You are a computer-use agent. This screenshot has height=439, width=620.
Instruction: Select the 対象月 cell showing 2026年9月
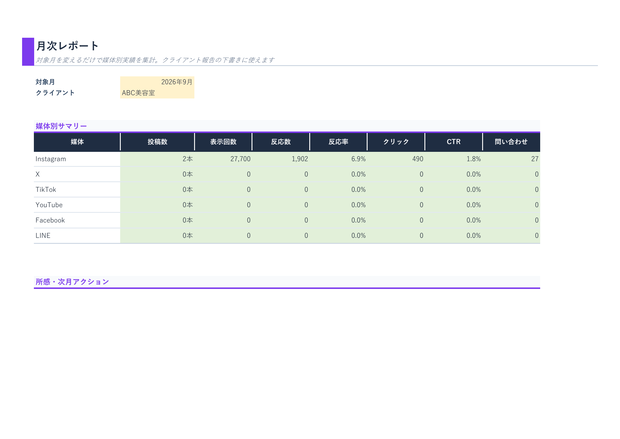[x=157, y=82]
